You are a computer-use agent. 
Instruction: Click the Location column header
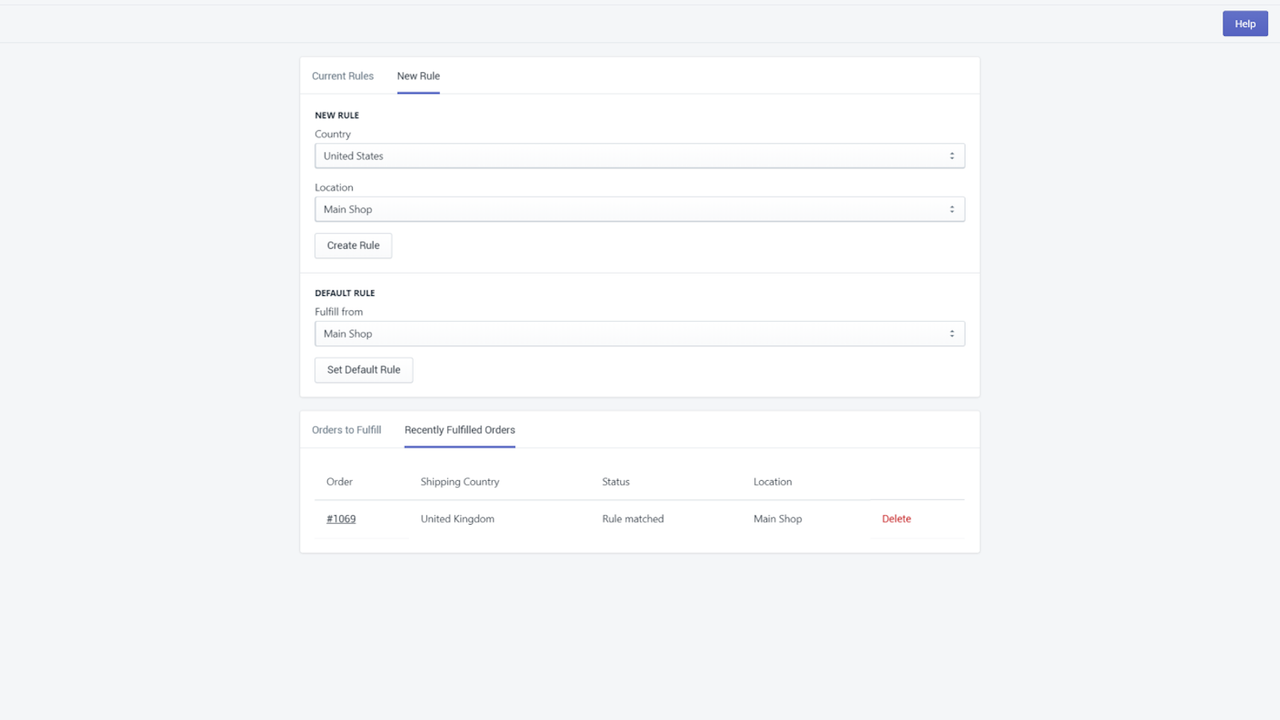[772, 481]
